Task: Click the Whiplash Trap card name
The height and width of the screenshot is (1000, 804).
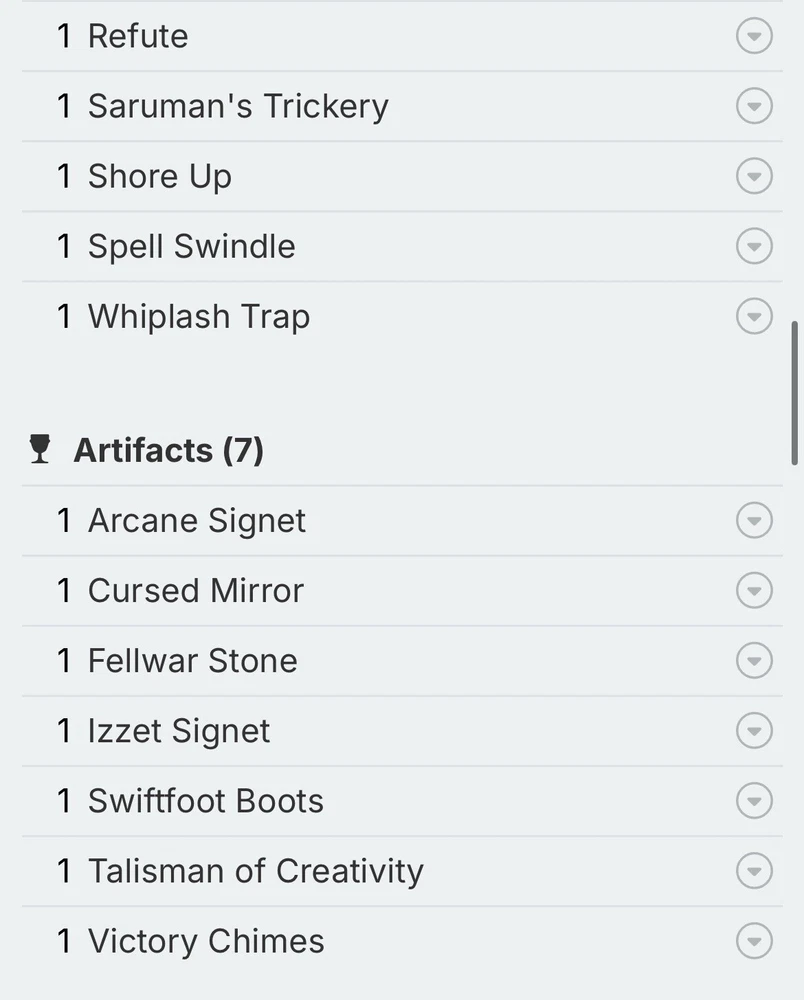Action: (198, 317)
